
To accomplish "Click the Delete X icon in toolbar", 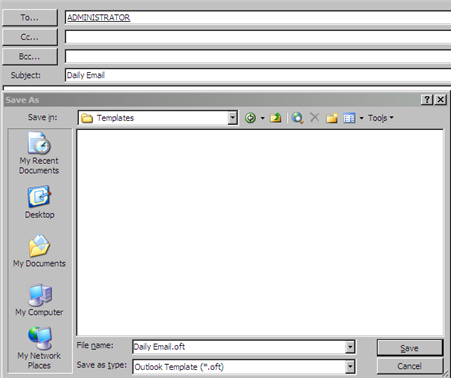I will click(x=314, y=117).
